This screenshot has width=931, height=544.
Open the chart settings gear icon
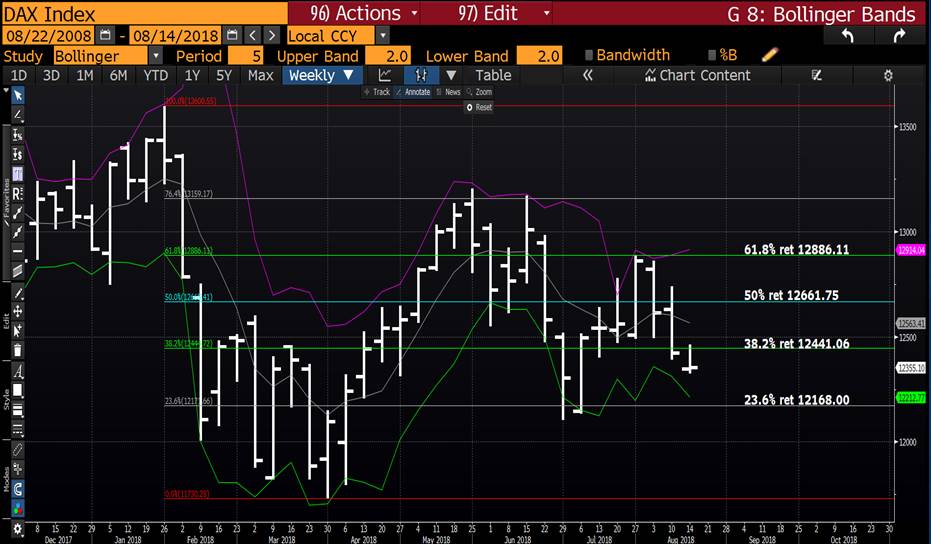point(888,75)
